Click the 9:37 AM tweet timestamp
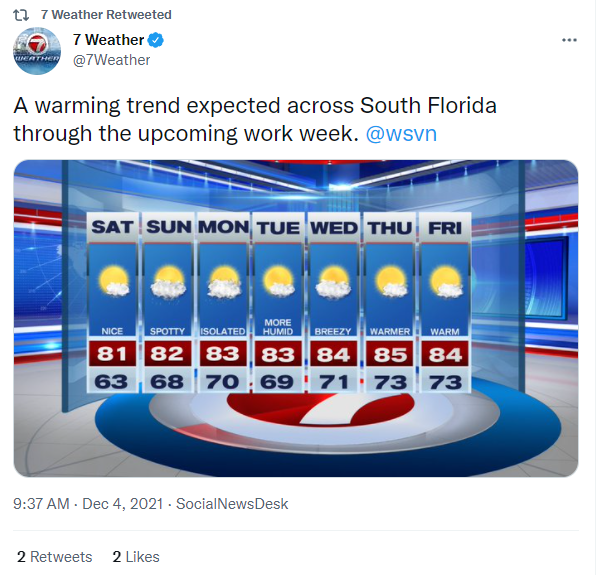The height and width of the screenshot is (575, 603). (41, 504)
